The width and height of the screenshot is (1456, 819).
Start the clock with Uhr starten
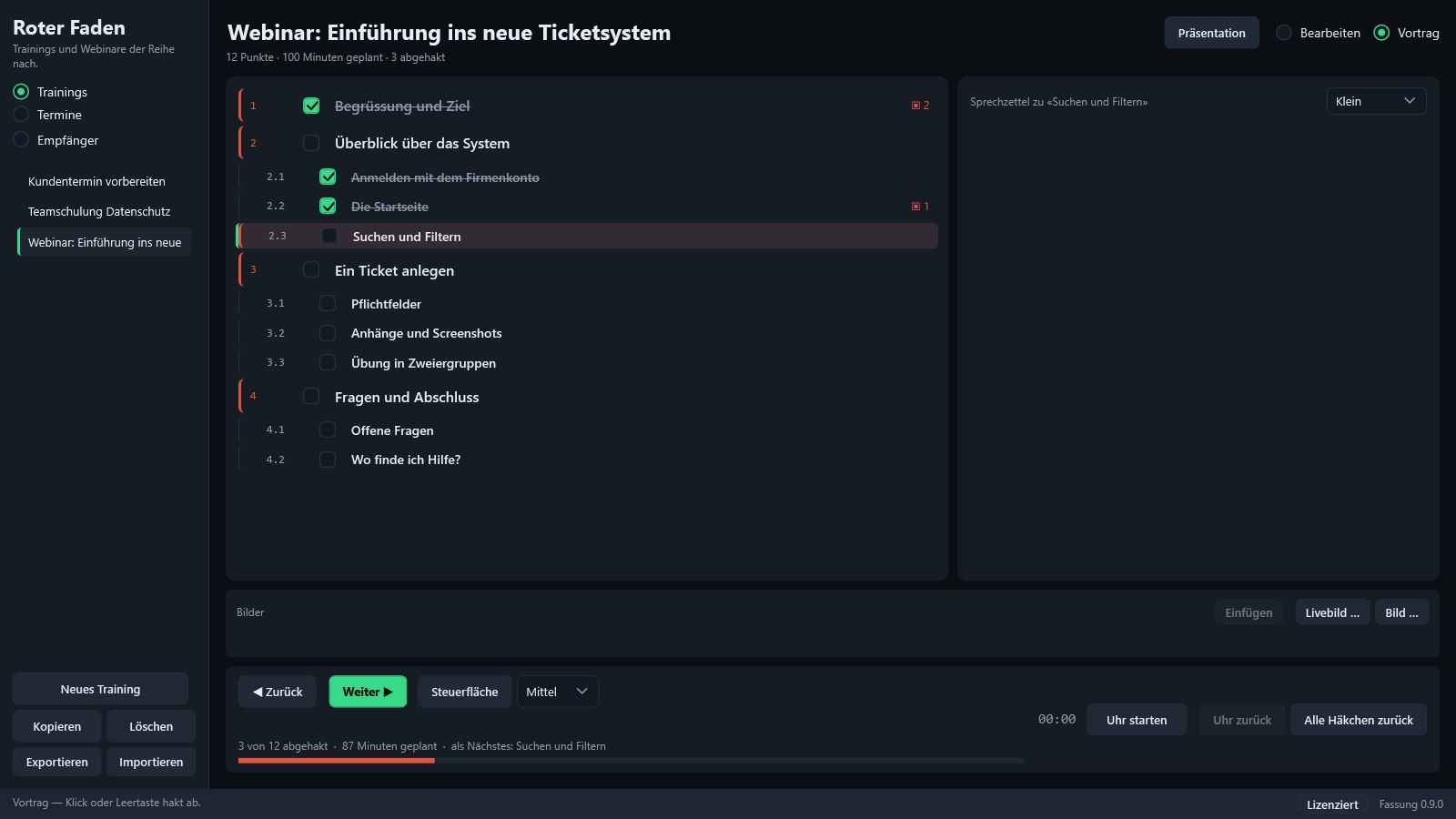(x=1137, y=720)
